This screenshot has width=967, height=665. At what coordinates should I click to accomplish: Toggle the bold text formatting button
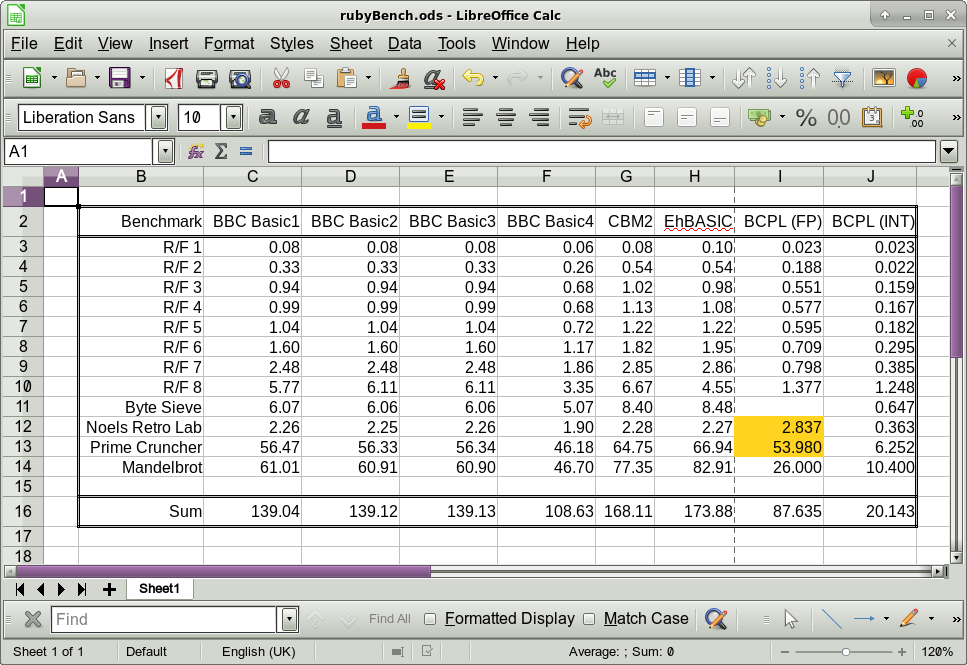coord(267,117)
